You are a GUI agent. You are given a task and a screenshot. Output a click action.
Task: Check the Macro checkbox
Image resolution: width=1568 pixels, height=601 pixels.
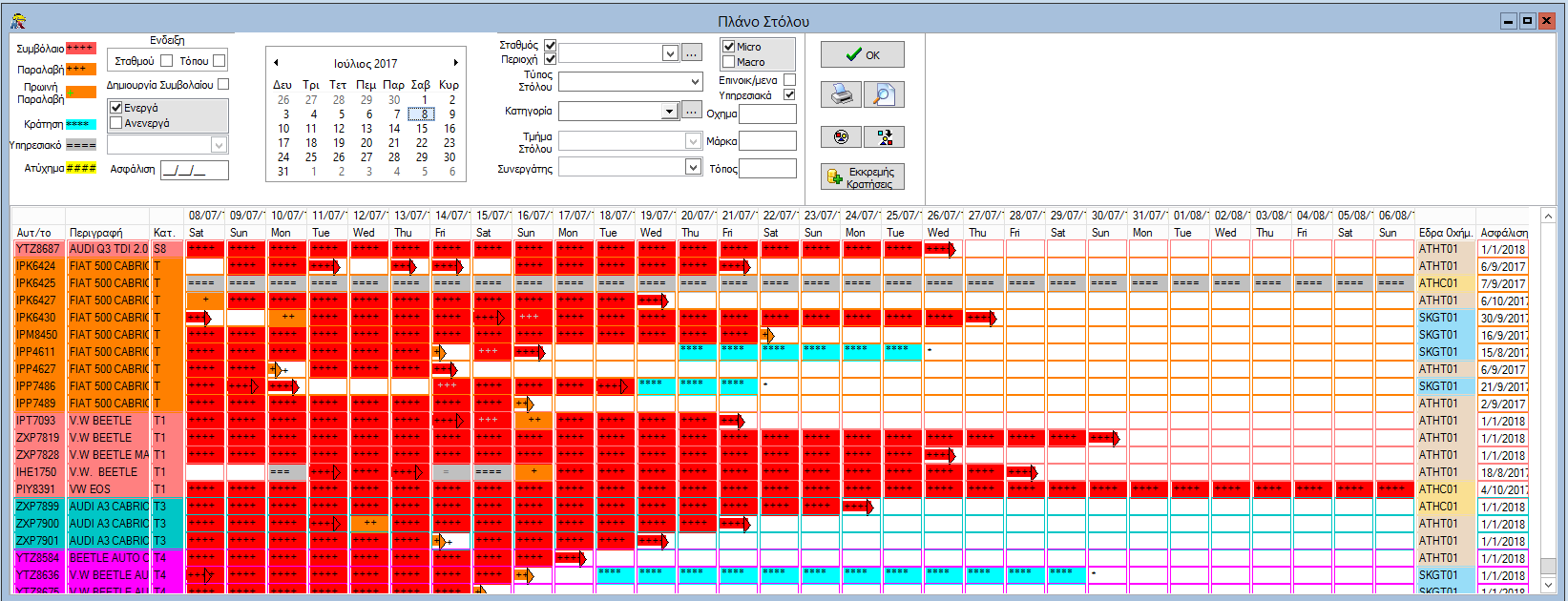point(729,62)
